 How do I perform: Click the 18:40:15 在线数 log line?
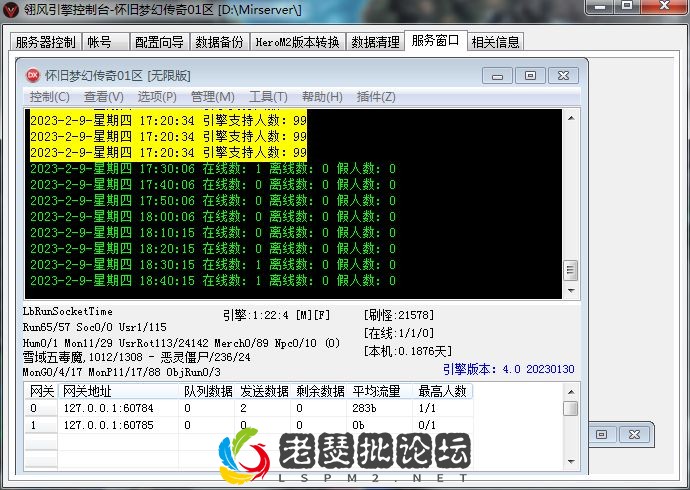[x=213, y=281]
